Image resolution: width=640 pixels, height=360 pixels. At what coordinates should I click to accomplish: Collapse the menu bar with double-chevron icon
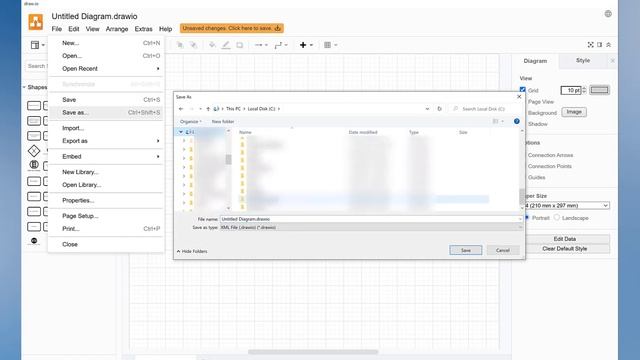point(609,45)
